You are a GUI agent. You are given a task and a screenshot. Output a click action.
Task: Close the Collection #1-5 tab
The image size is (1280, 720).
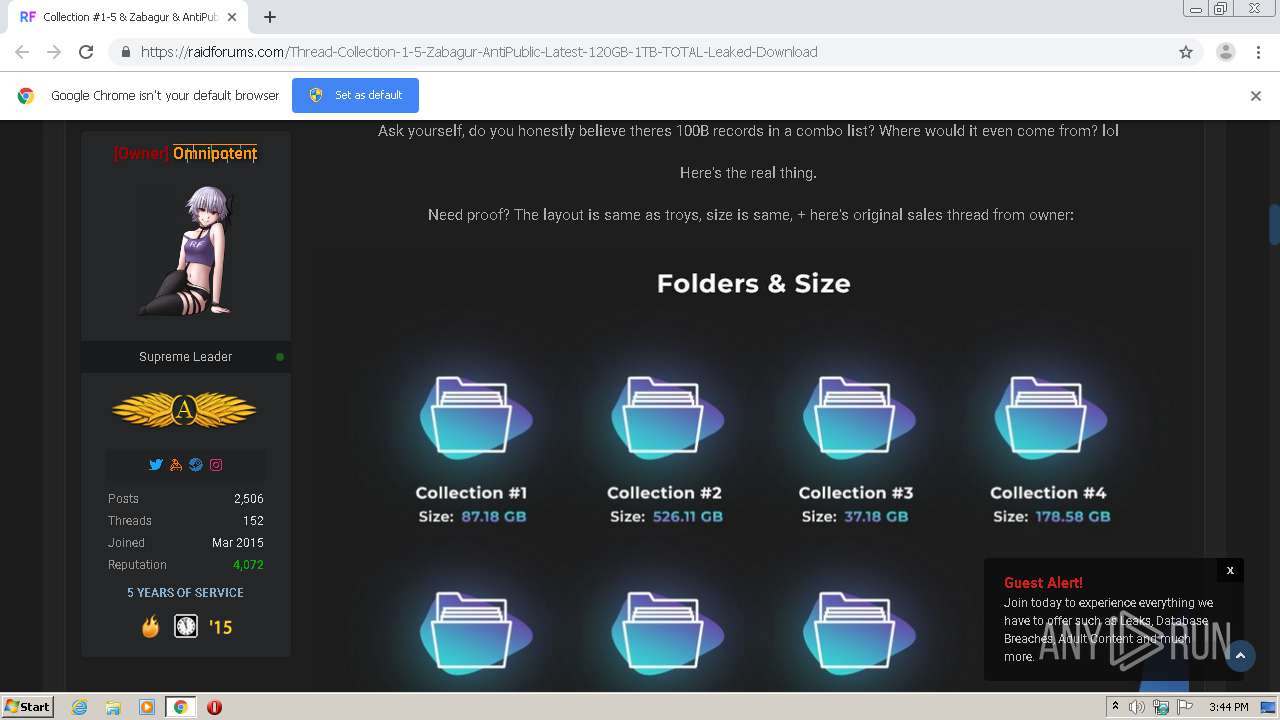(232, 17)
